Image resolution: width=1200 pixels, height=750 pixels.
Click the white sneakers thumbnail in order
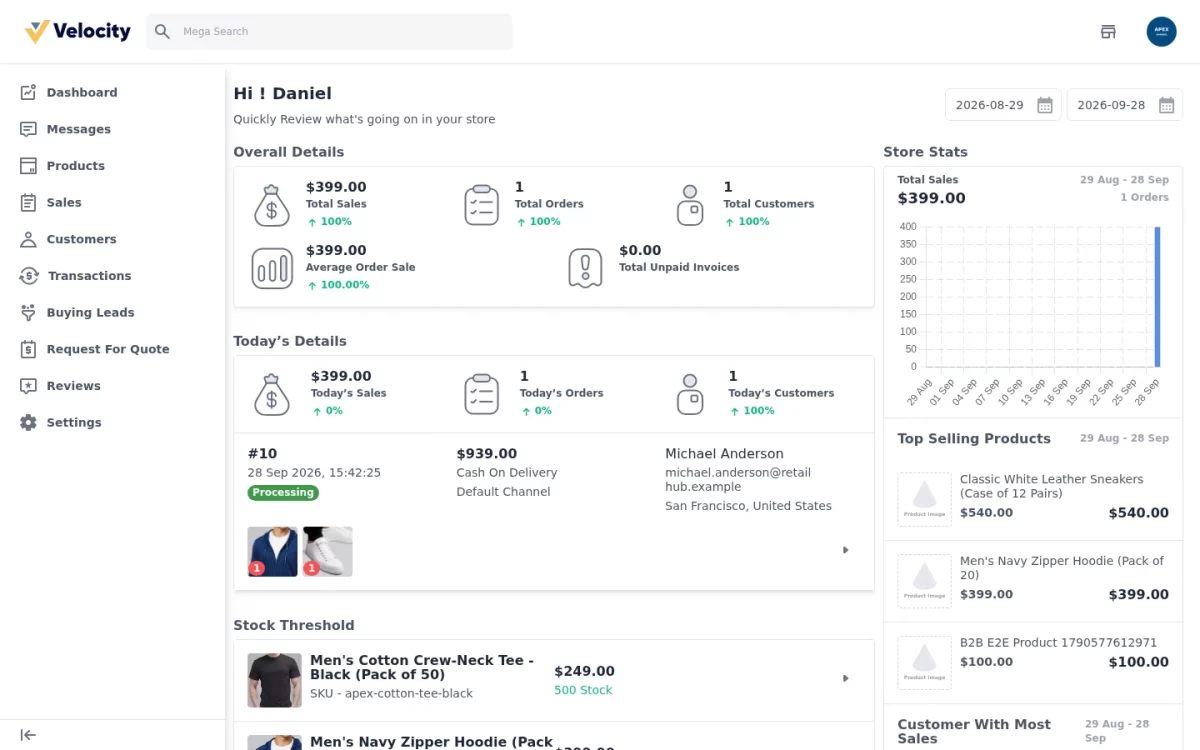pyautogui.click(x=328, y=552)
